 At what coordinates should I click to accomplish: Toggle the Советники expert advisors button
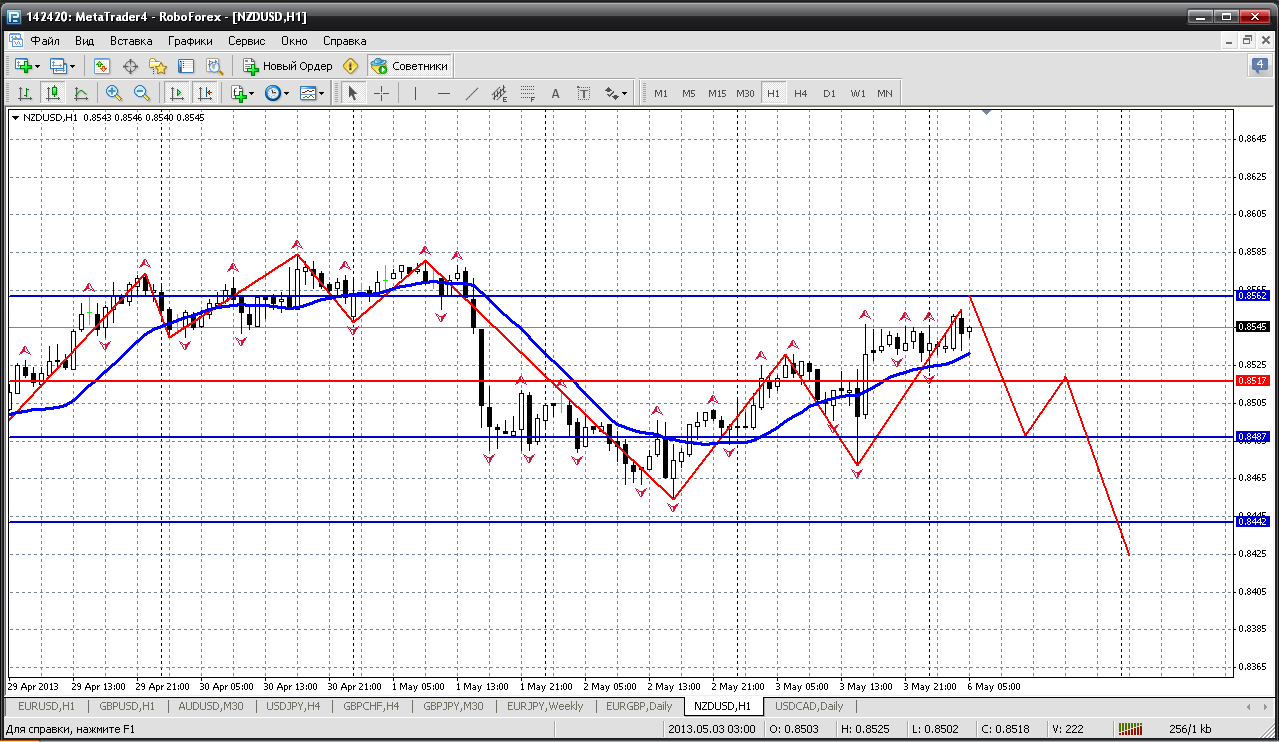410,66
